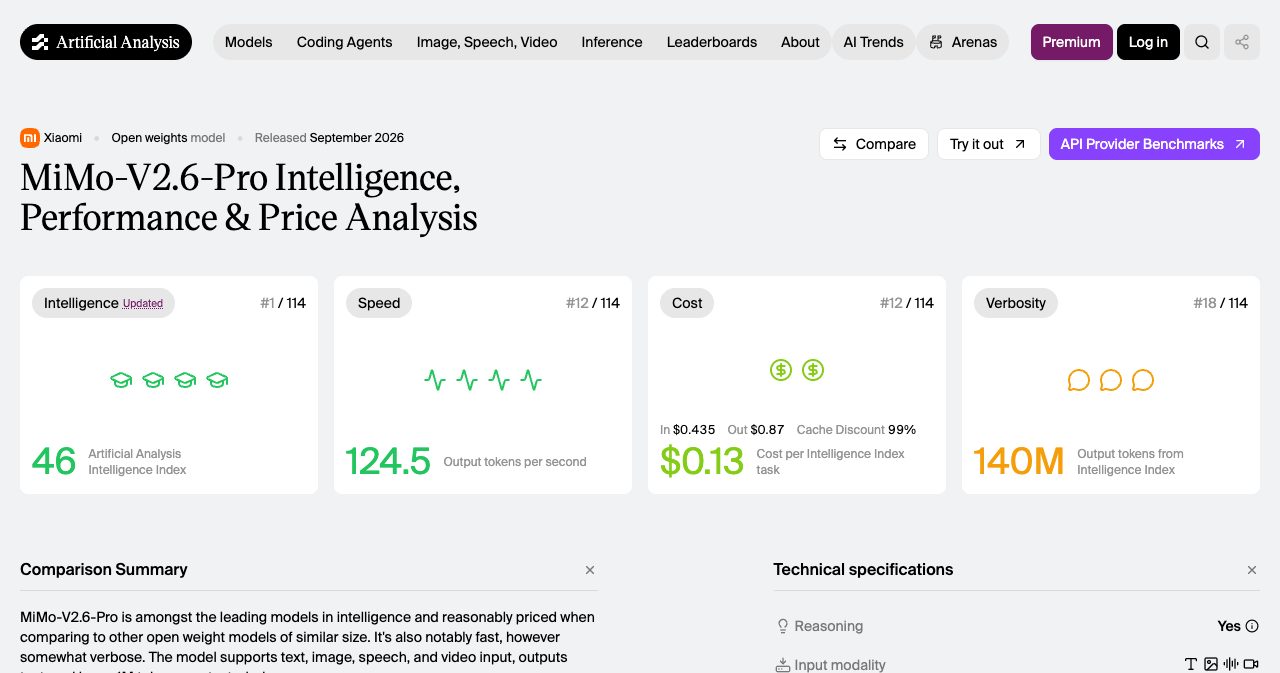This screenshot has height=673, width=1280.
Task: Click the dollar coin icons
Action: click(x=797, y=370)
